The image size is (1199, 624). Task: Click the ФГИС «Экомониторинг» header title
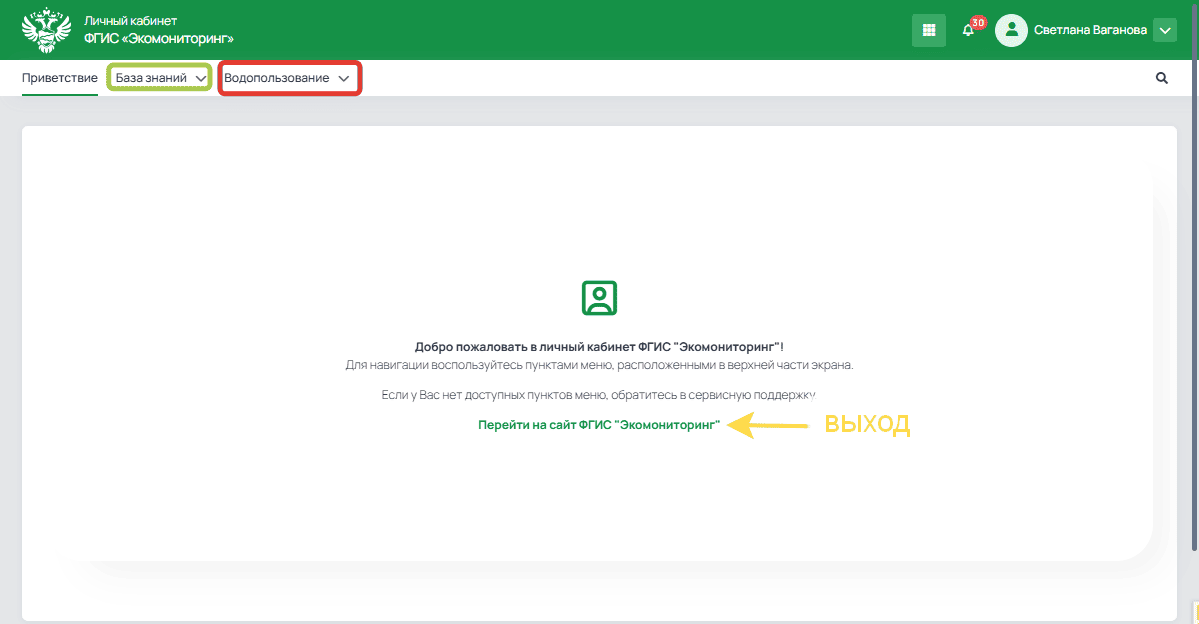click(x=159, y=39)
